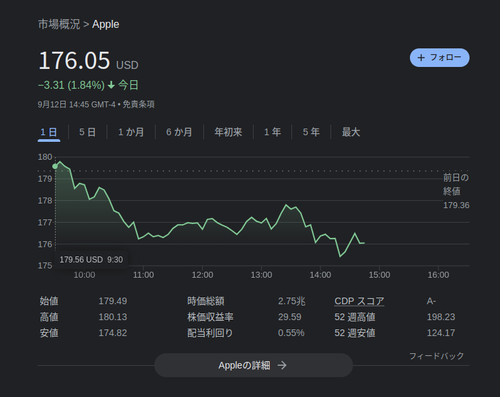Image resolution: width=500 pixels, height=397 pixels.
Task: Select the 最大 range tab
Action: pos(351,132)
